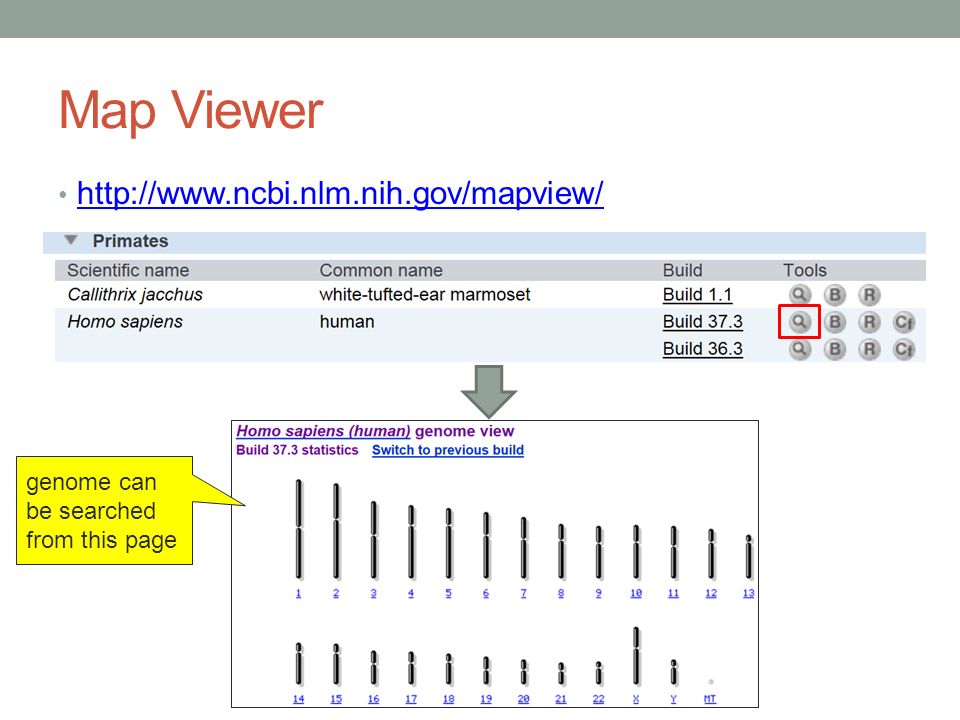This screenshot has width=960, height=720.
Task: Open chromosome 5 number link
Action: 448,593
